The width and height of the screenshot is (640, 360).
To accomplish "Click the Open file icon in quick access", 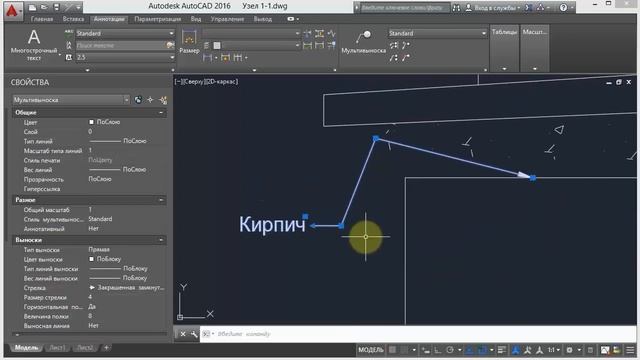I will [x=44, y=7].
